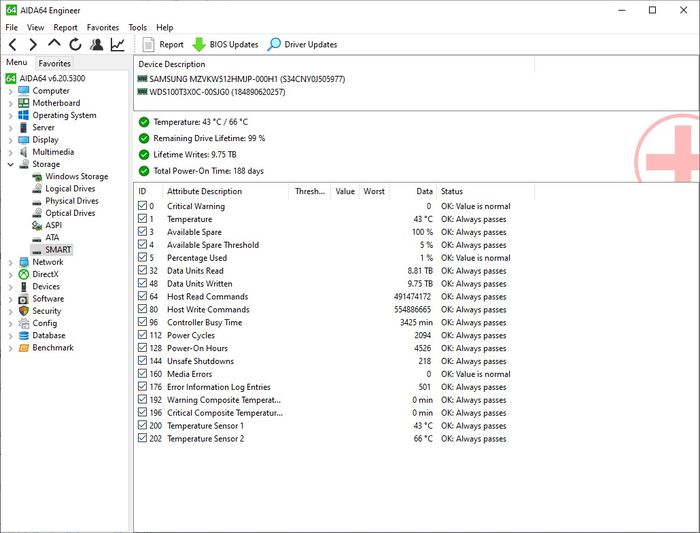Click the Refresh toolbar icon
700x533 pixels.
tap(75, 44)
